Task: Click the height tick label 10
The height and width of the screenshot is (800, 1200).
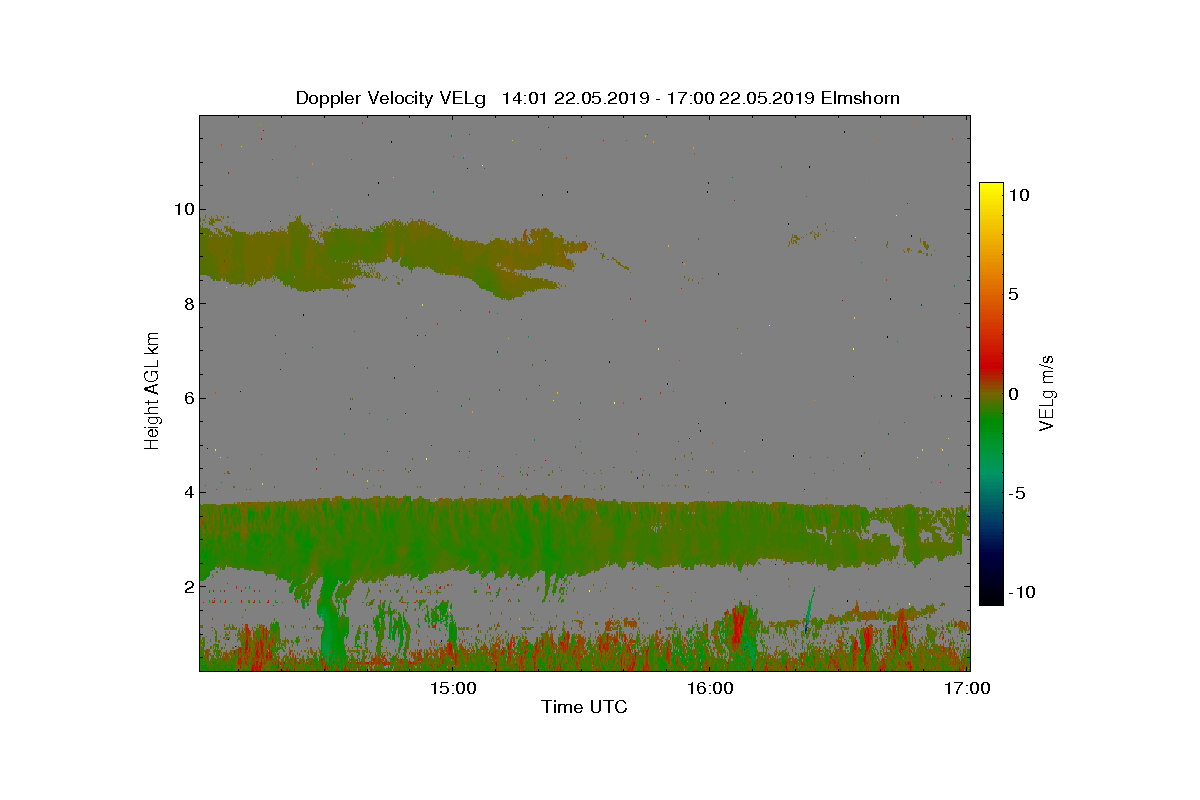Action: [182, 209]
